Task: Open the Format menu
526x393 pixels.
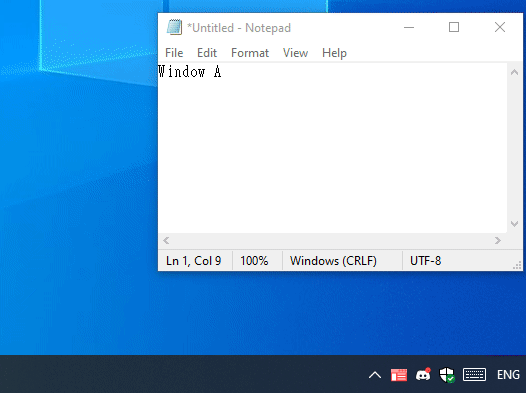Action: coord(250,53)
